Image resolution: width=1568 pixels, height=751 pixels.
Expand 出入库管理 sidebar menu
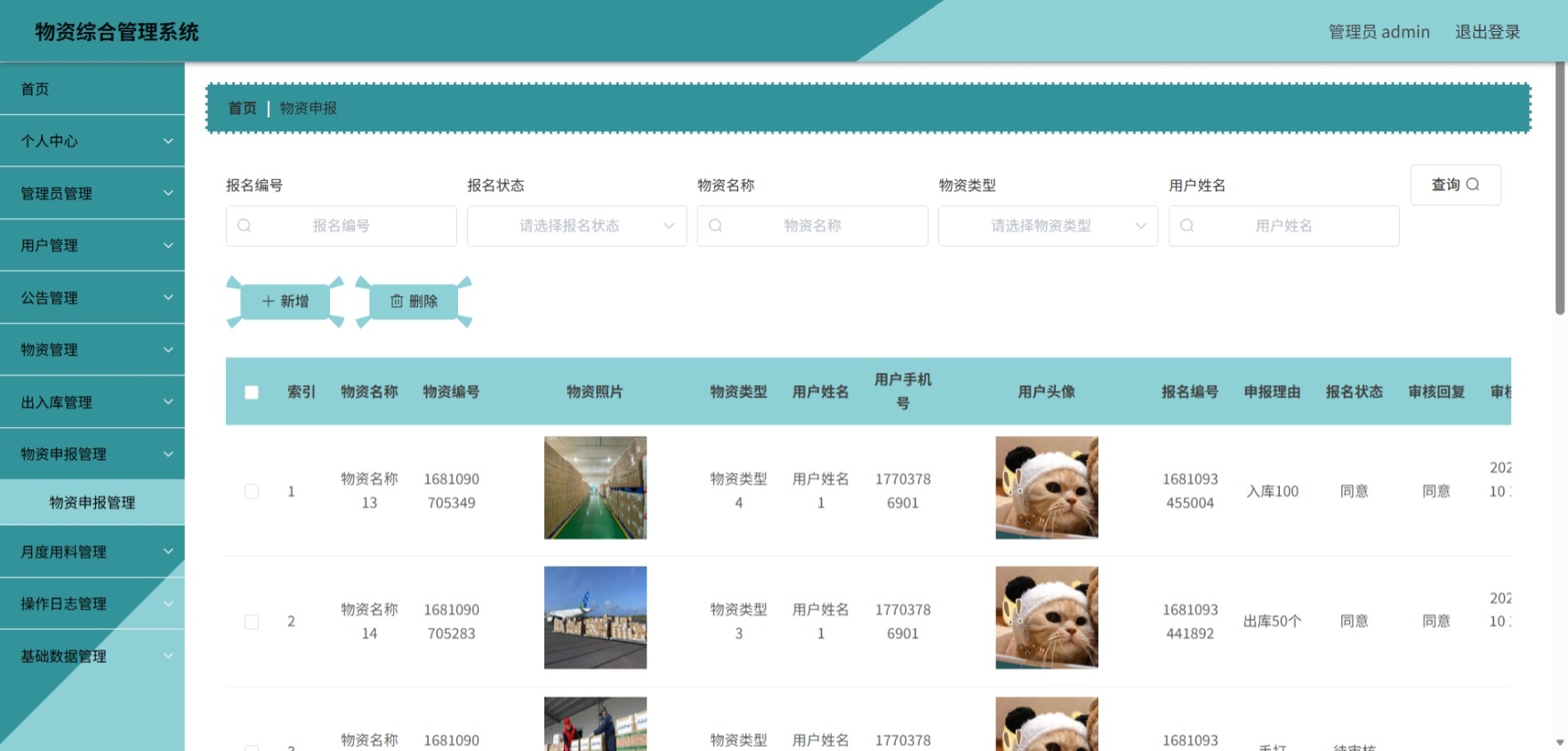92,402
